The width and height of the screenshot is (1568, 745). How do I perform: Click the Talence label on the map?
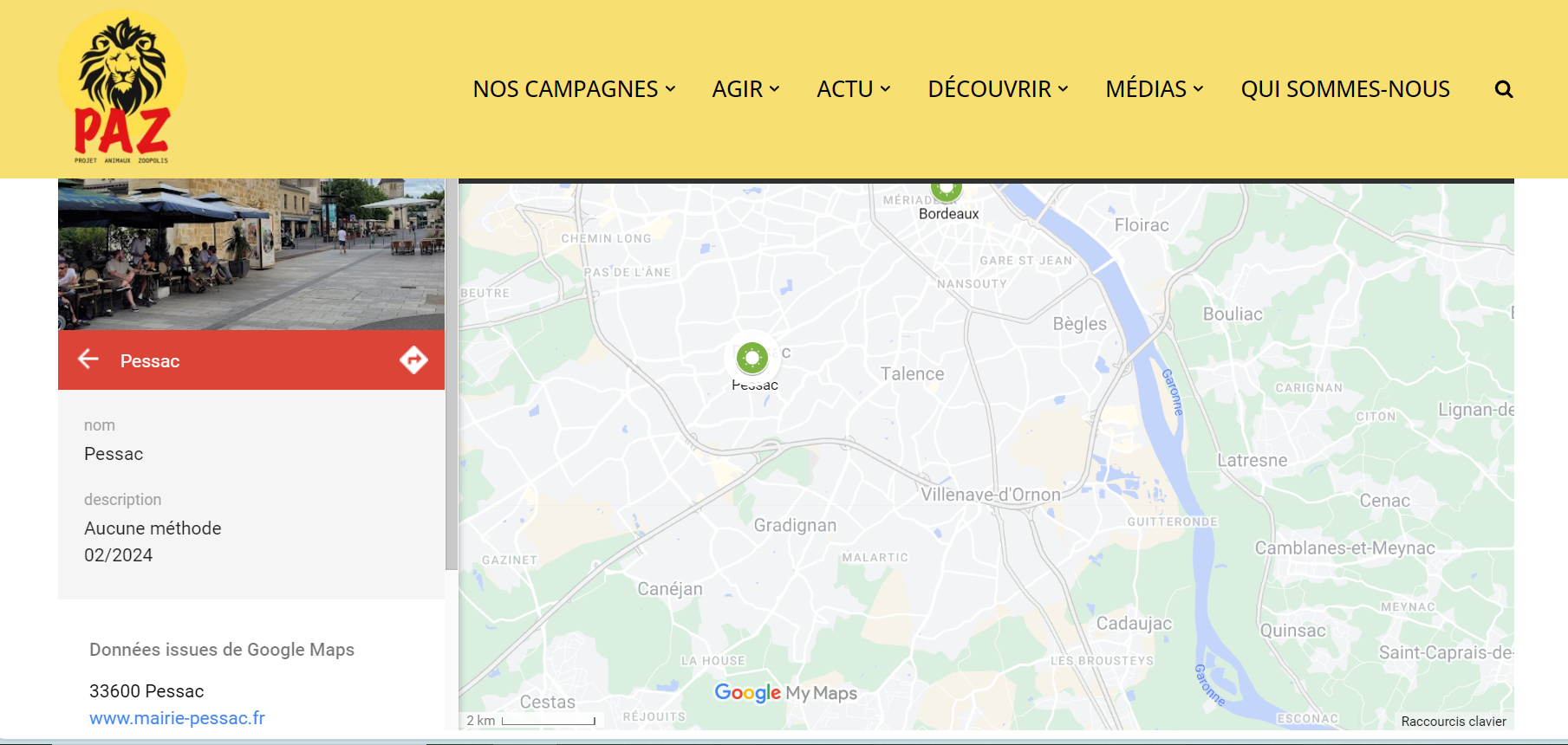912,374
